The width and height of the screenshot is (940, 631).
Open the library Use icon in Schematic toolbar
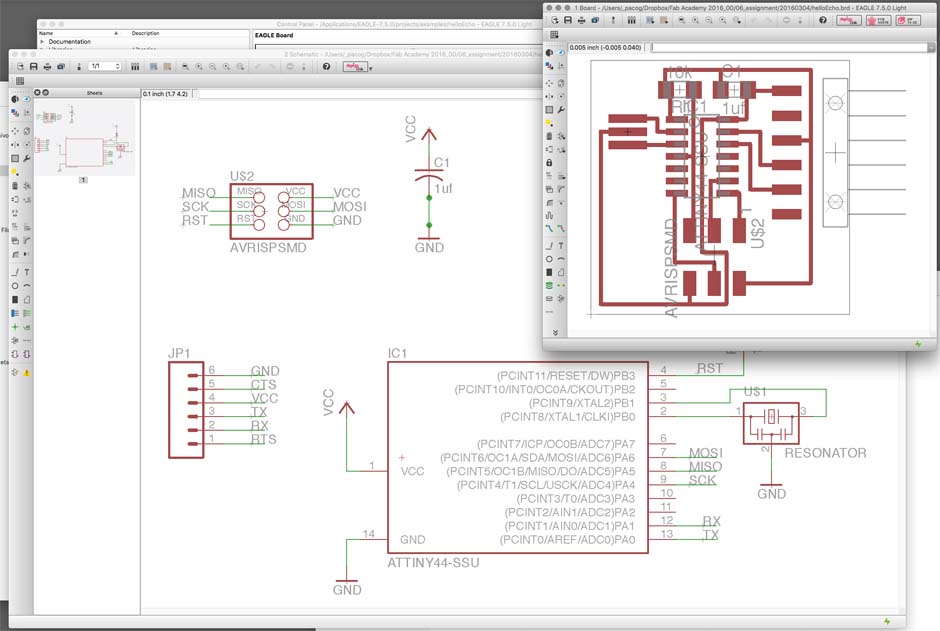[x=135, y=67]
